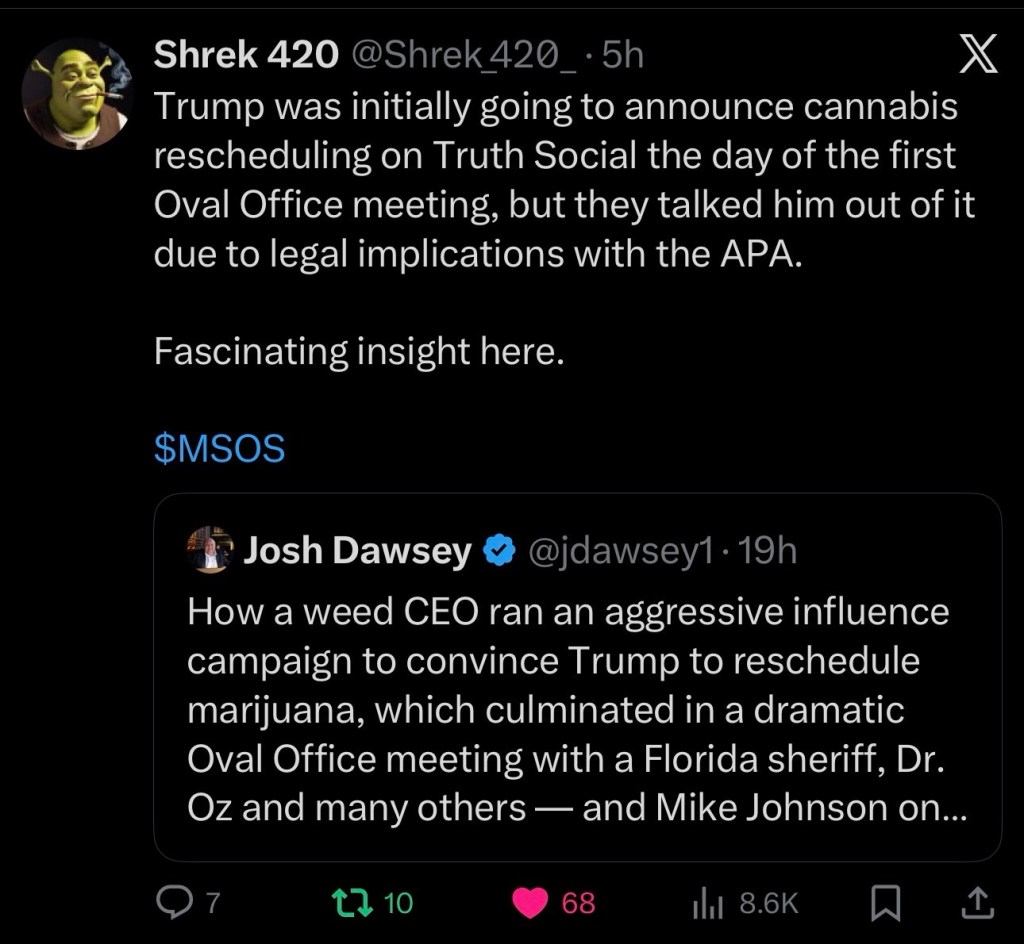This screenshot has width=1024, height=944.
Task: Open the $MSOS cashtag link
Action: [219, 449]
